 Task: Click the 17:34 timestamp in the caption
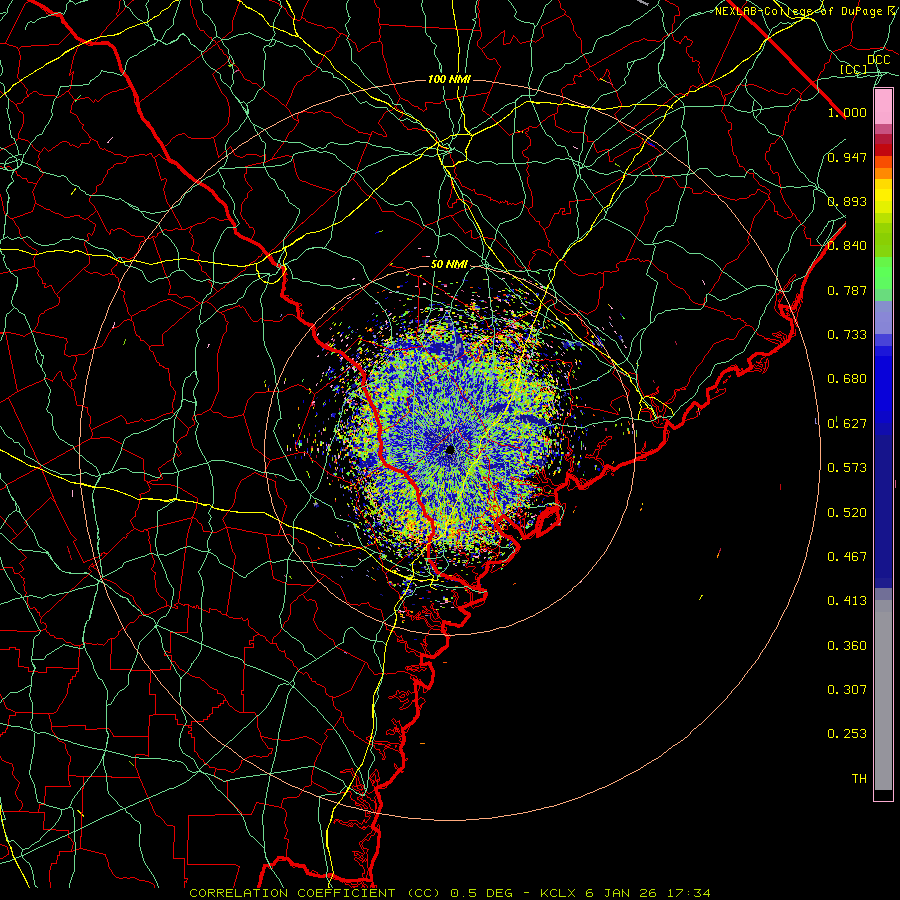tap(688, 893)
